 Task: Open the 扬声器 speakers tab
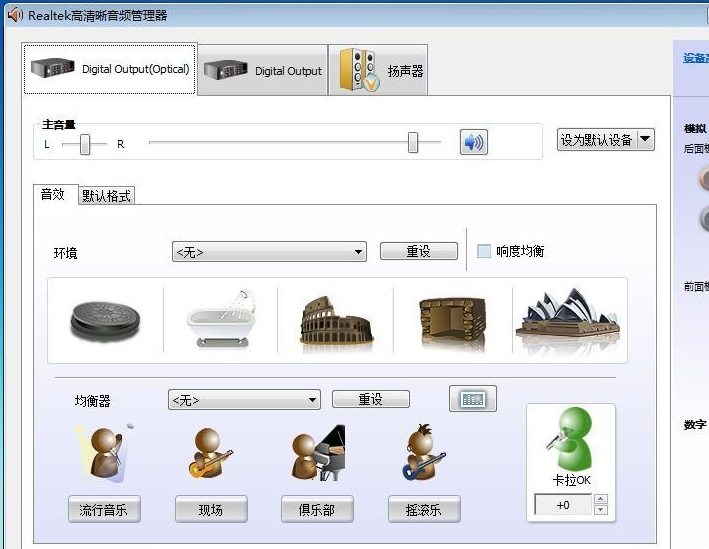[379, 70]
